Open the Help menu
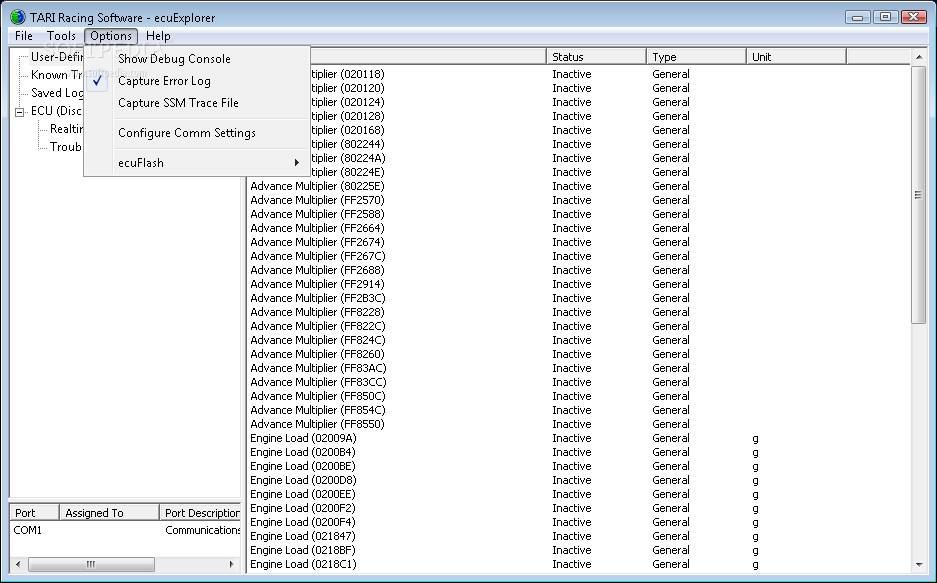 tap(158, 36)
